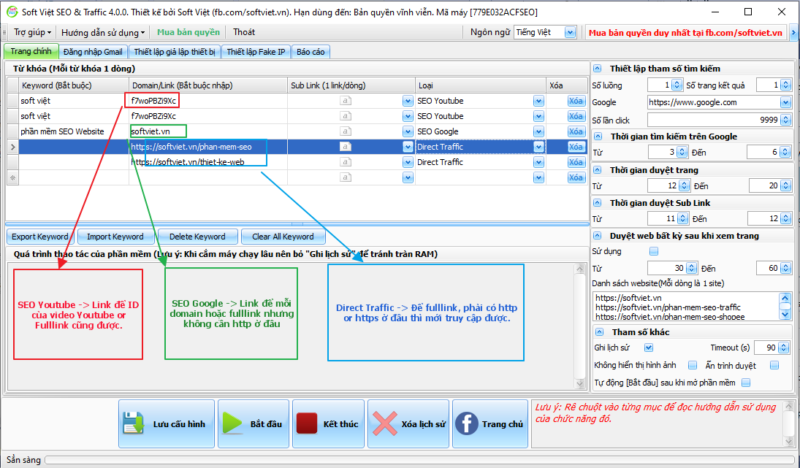Click the Danh sách website list scrollbar
Viewport: 800px width, 468px height.
tap(785, 306)
